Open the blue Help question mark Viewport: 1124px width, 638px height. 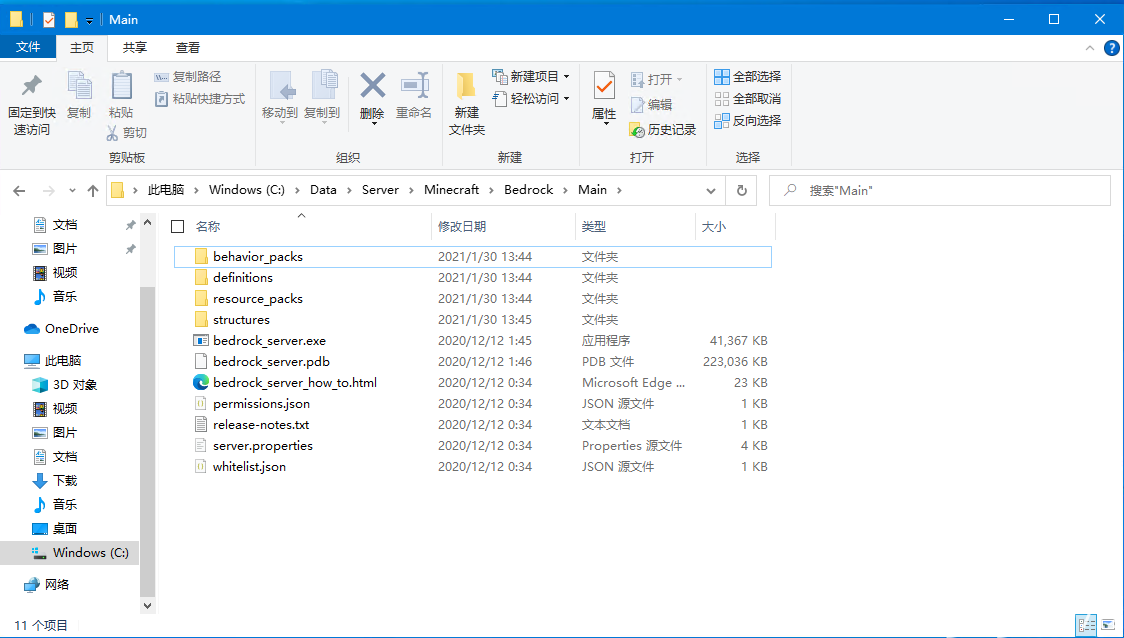(x=1110, y=48)
